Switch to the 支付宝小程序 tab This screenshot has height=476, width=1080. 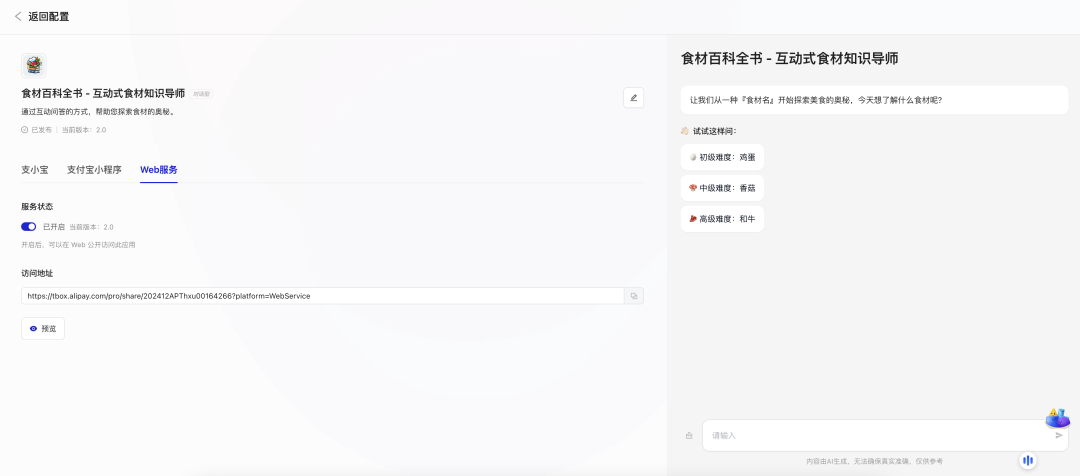coord(94,169)
